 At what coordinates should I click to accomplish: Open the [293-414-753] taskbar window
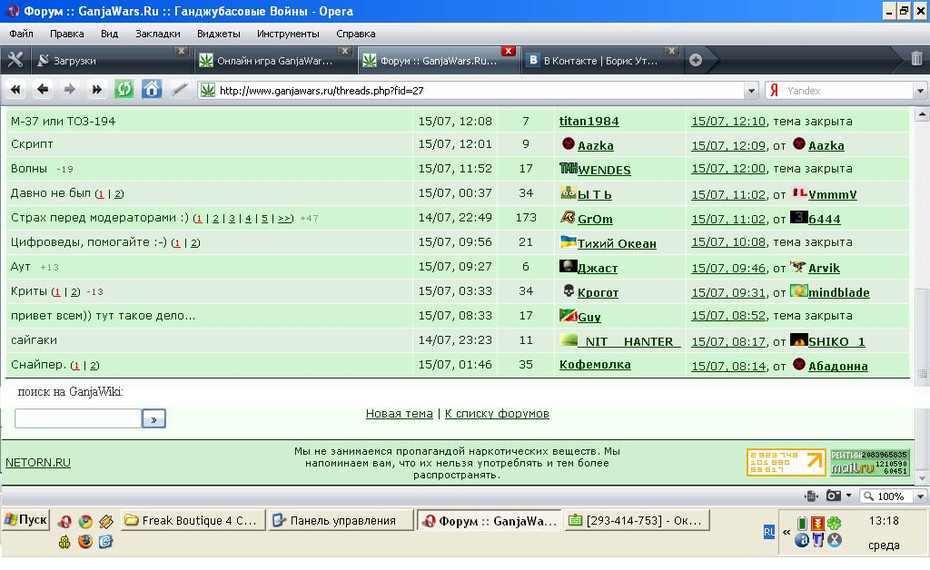(x=636, y=521)
